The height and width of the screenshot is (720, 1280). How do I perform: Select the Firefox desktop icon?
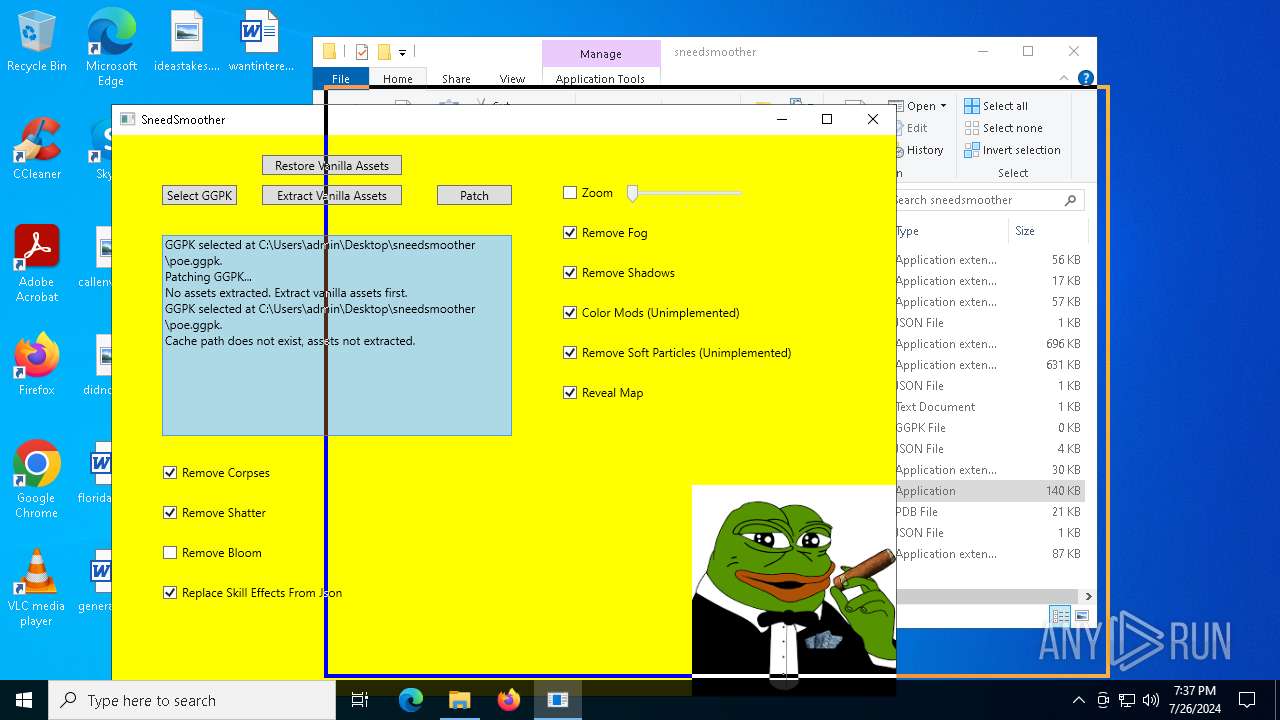tap(37, 364)
